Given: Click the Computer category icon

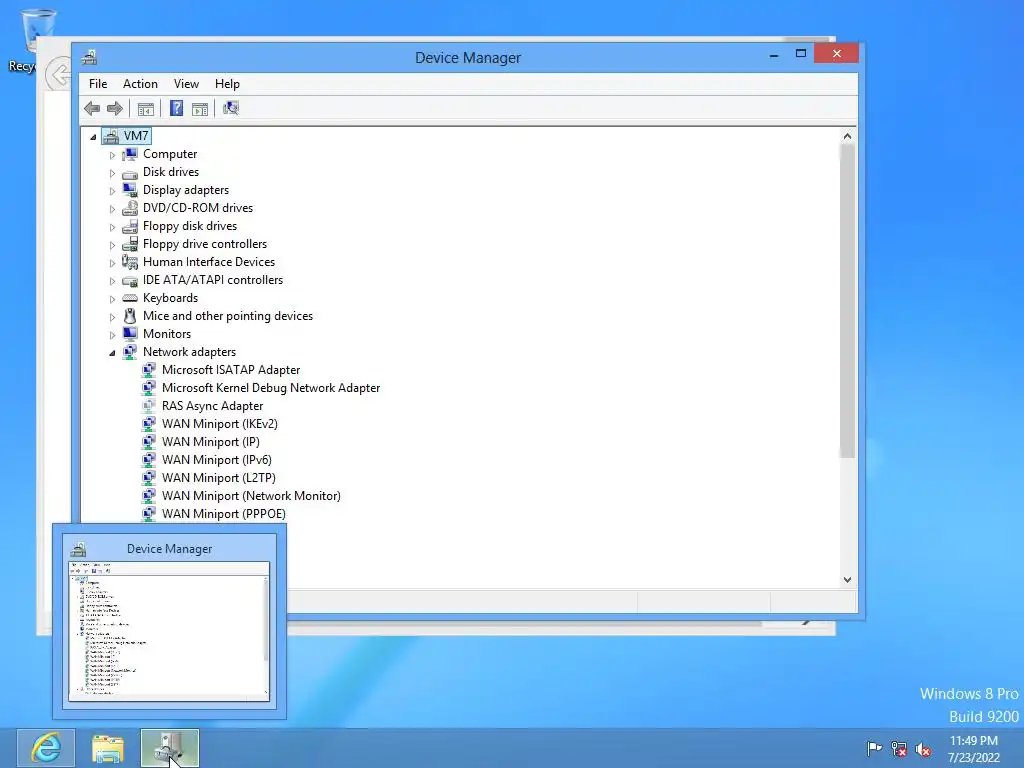Looking at the screenshot, I should 130,154.
